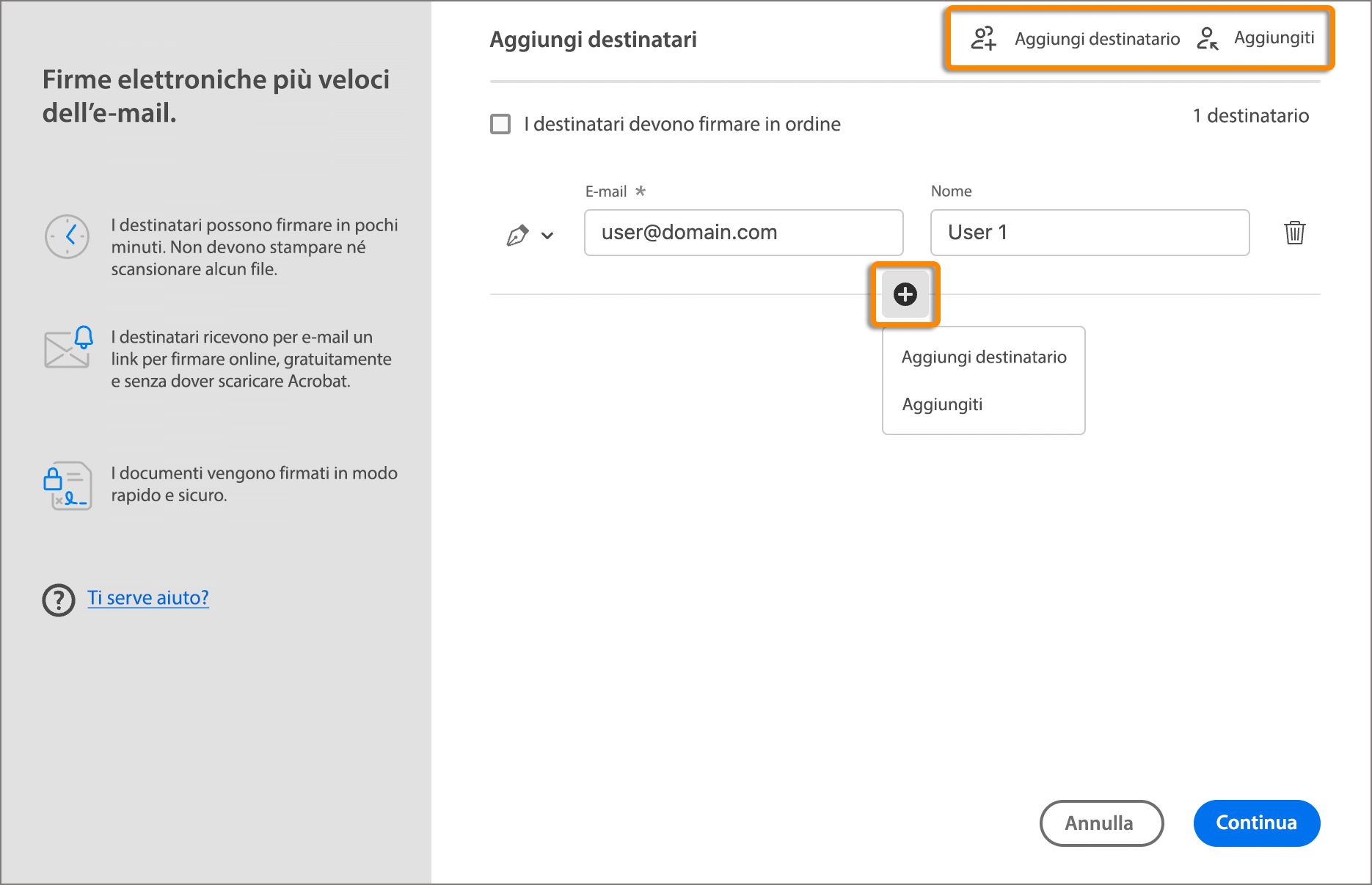Click "Aggiungi destinatario" text in the header
1372x885 pixels.
click(x=1097, y=39)
